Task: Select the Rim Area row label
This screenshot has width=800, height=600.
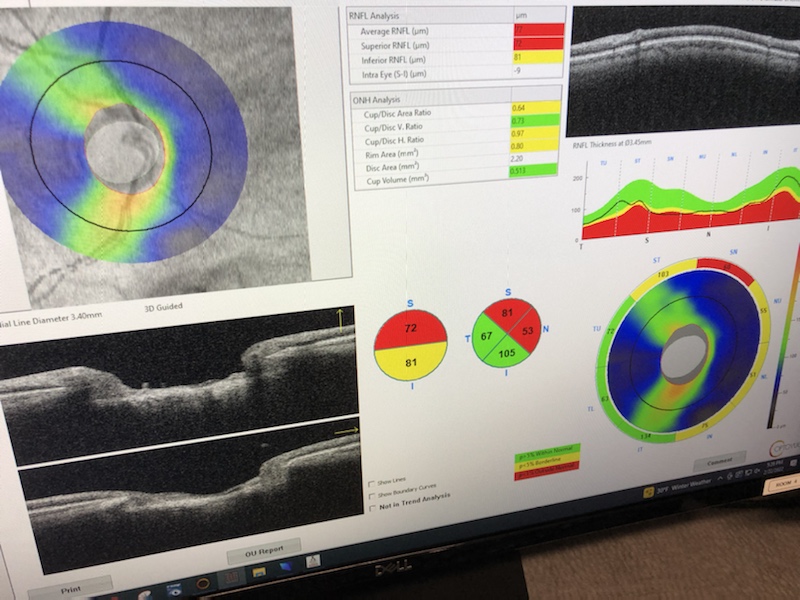Action: [392, 154]
